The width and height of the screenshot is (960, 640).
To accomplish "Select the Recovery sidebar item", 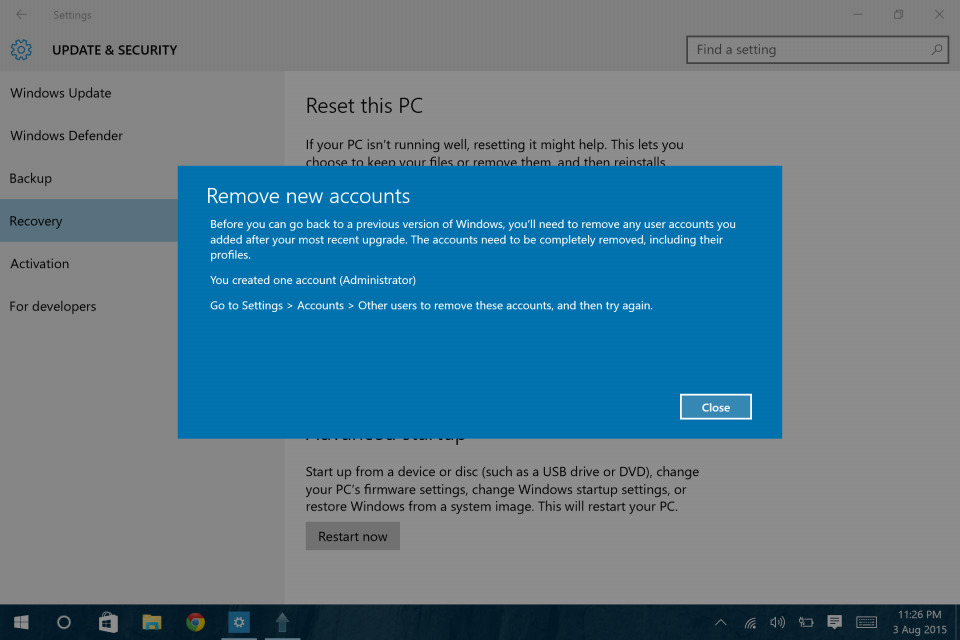I will coord(89,220).
